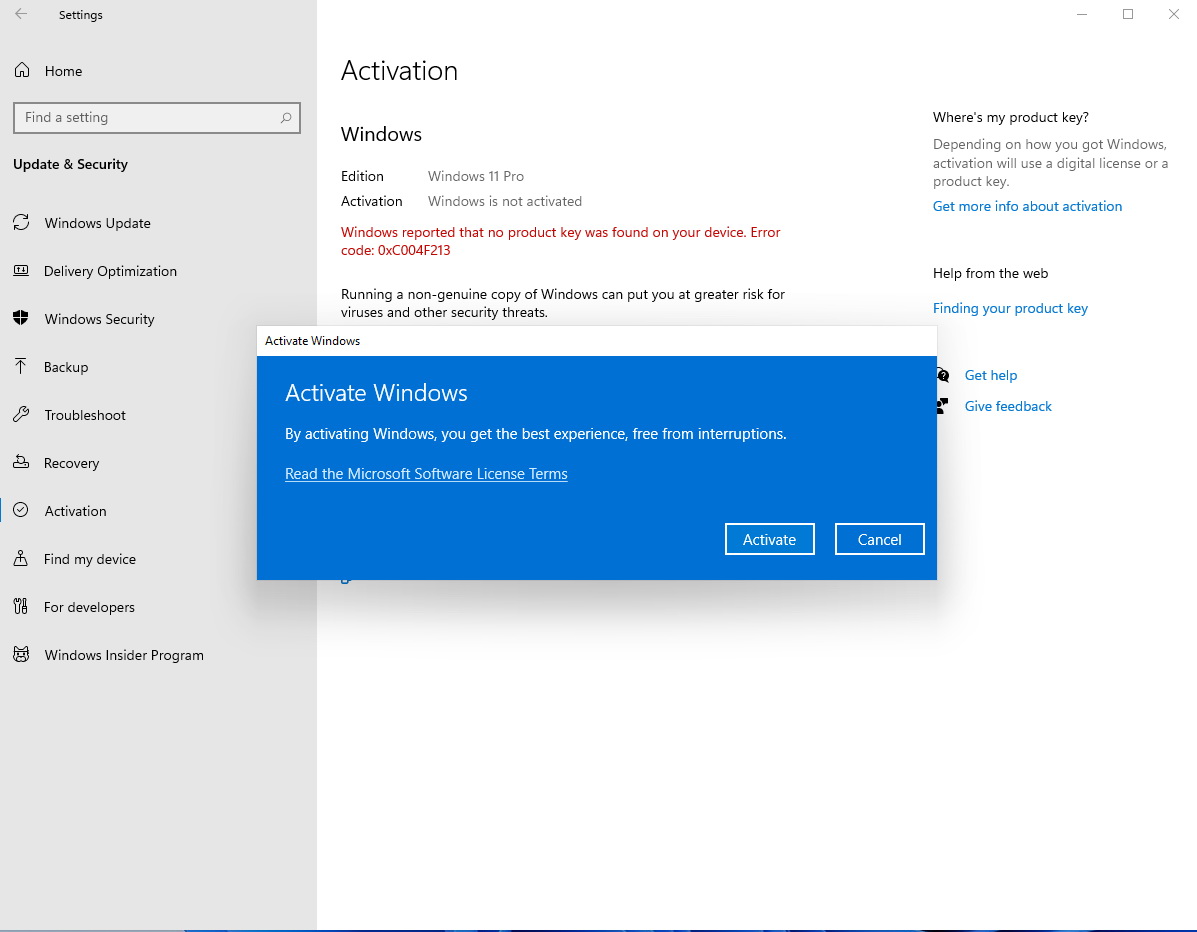Open Windows Security shield icon
1197x932 pixels.
point(21,319)
